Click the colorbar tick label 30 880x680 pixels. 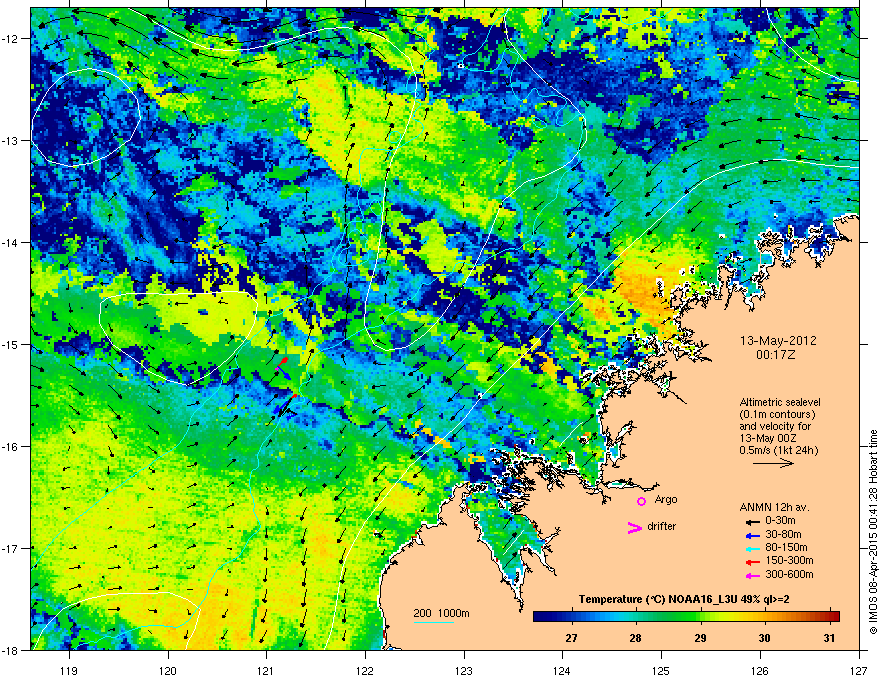click(764, 638)
